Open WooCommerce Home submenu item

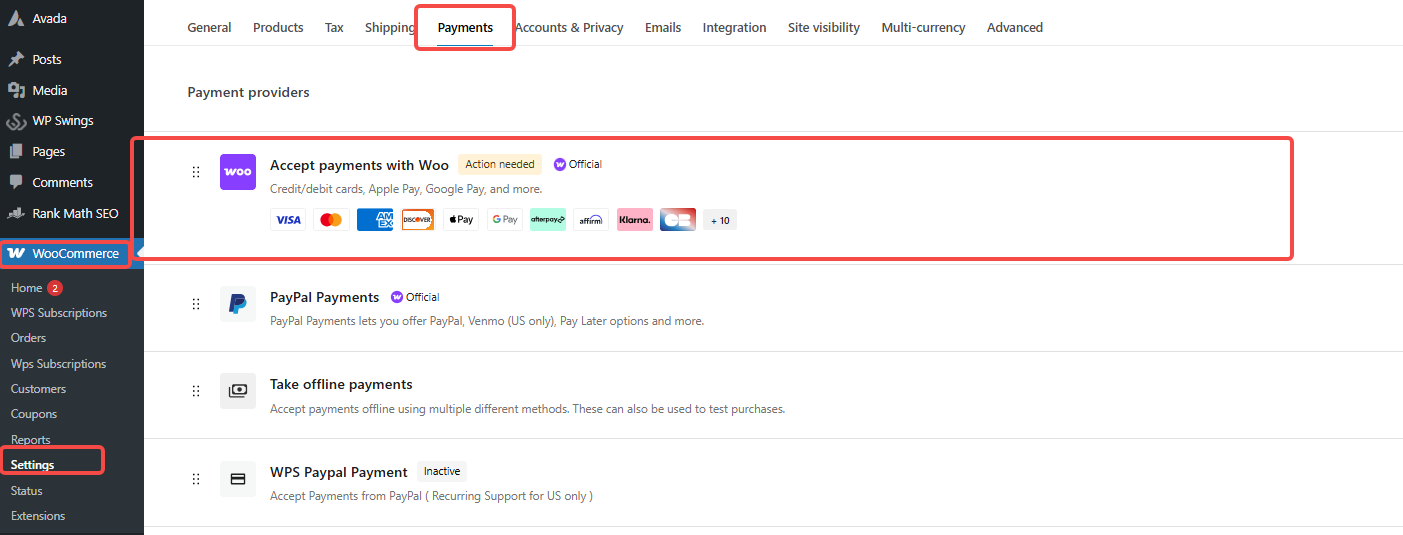(x=26, y=288)
